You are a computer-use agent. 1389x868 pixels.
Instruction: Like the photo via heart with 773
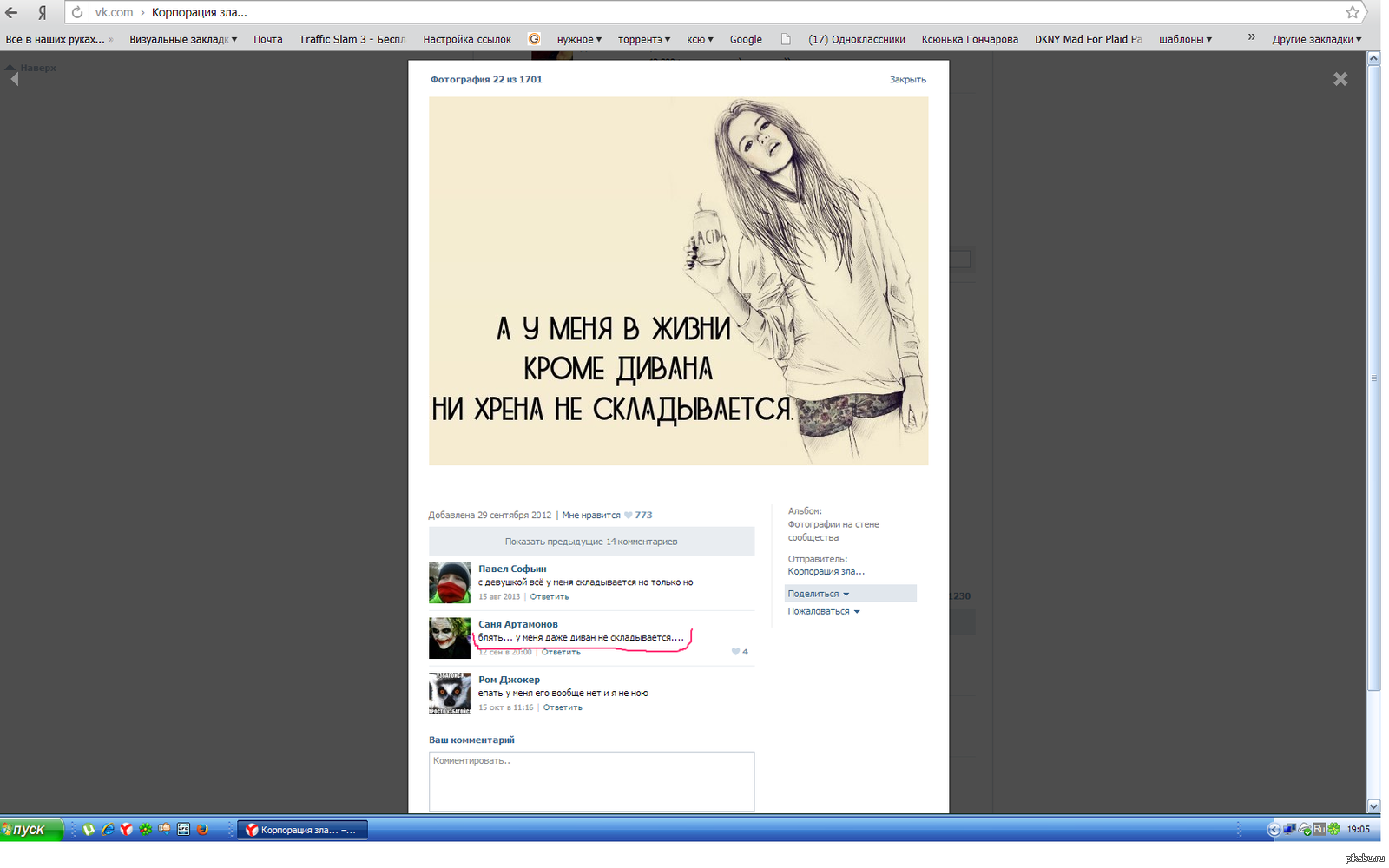point(629,515)
